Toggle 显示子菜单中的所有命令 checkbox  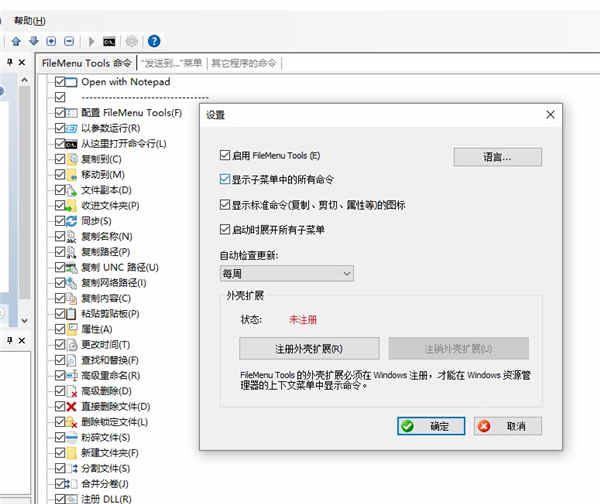tap(225, 179)
